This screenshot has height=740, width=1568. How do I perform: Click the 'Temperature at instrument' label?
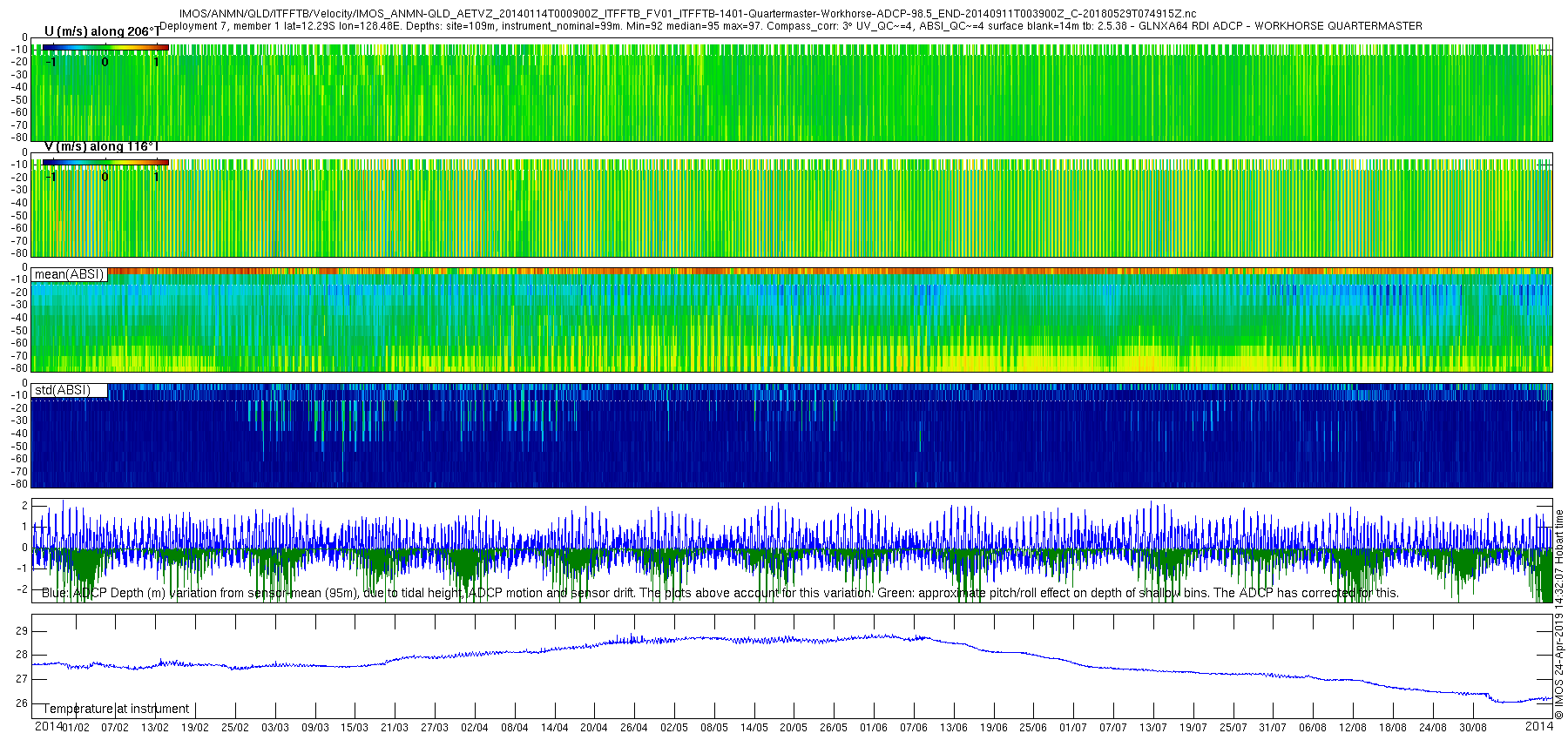point(116,709)
